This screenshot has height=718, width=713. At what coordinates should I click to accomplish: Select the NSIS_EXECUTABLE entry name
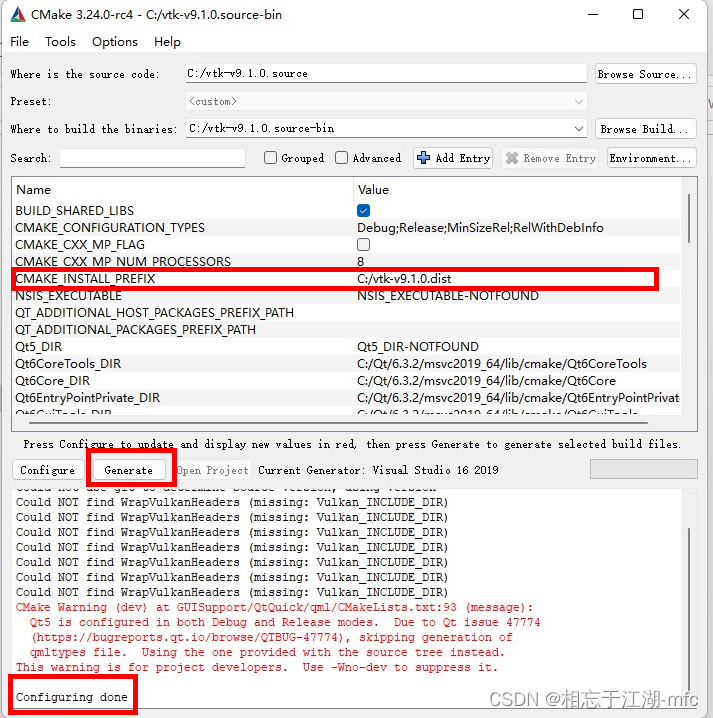(x=68, y=295)
